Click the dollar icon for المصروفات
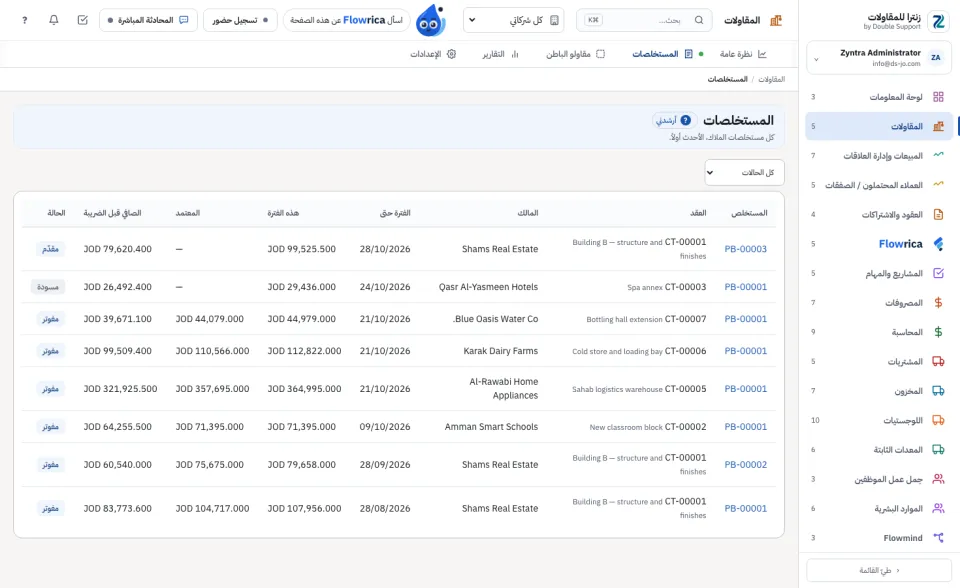This screenshot has width=960, height=588. click(938, 303)
